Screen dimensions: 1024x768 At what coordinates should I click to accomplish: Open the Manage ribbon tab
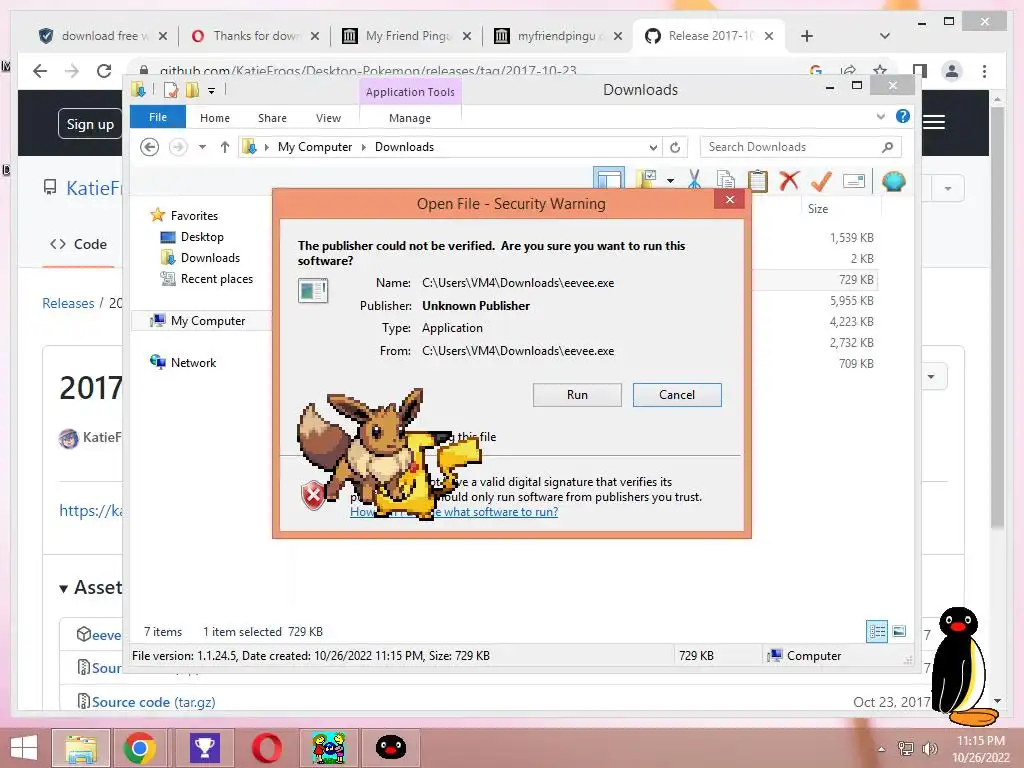(410, 118)
